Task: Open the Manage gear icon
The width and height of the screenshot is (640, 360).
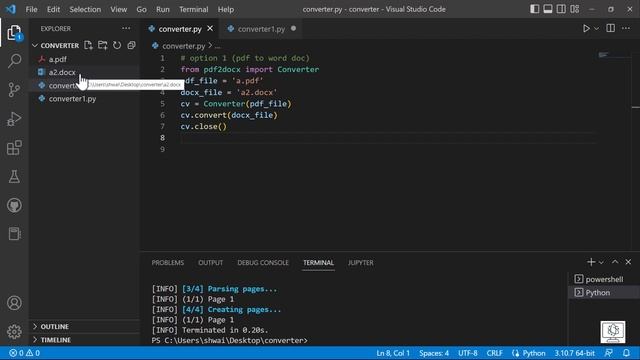Action: pos(14,331)
